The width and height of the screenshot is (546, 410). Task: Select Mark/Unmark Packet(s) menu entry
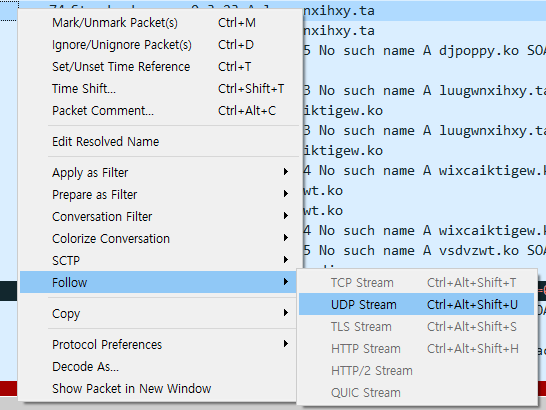click(x=158, y=23)
